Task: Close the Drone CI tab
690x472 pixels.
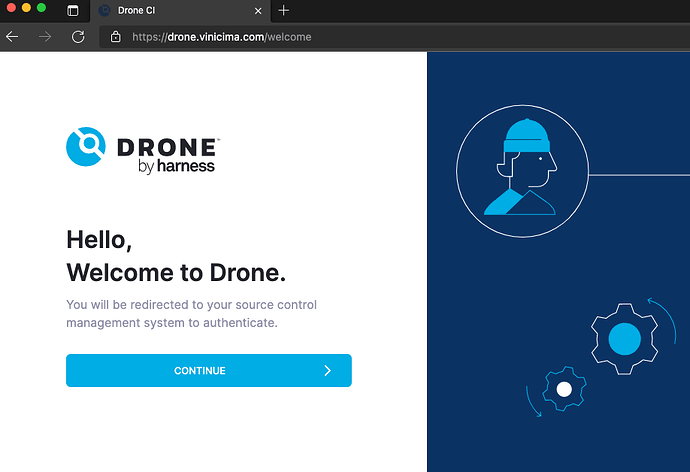Action: 258,10
